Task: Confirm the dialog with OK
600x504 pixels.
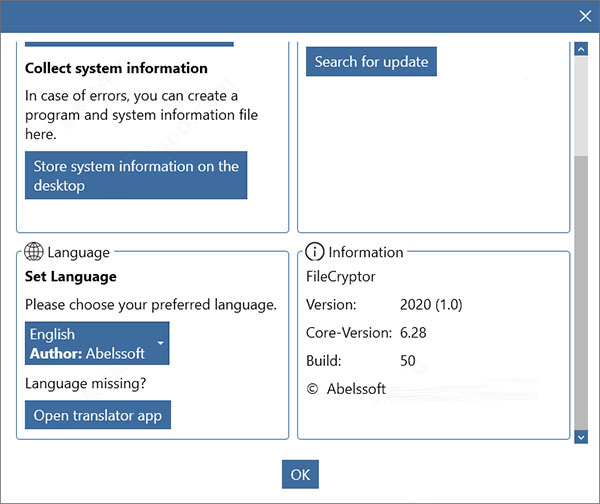Action: pos(300,474)
